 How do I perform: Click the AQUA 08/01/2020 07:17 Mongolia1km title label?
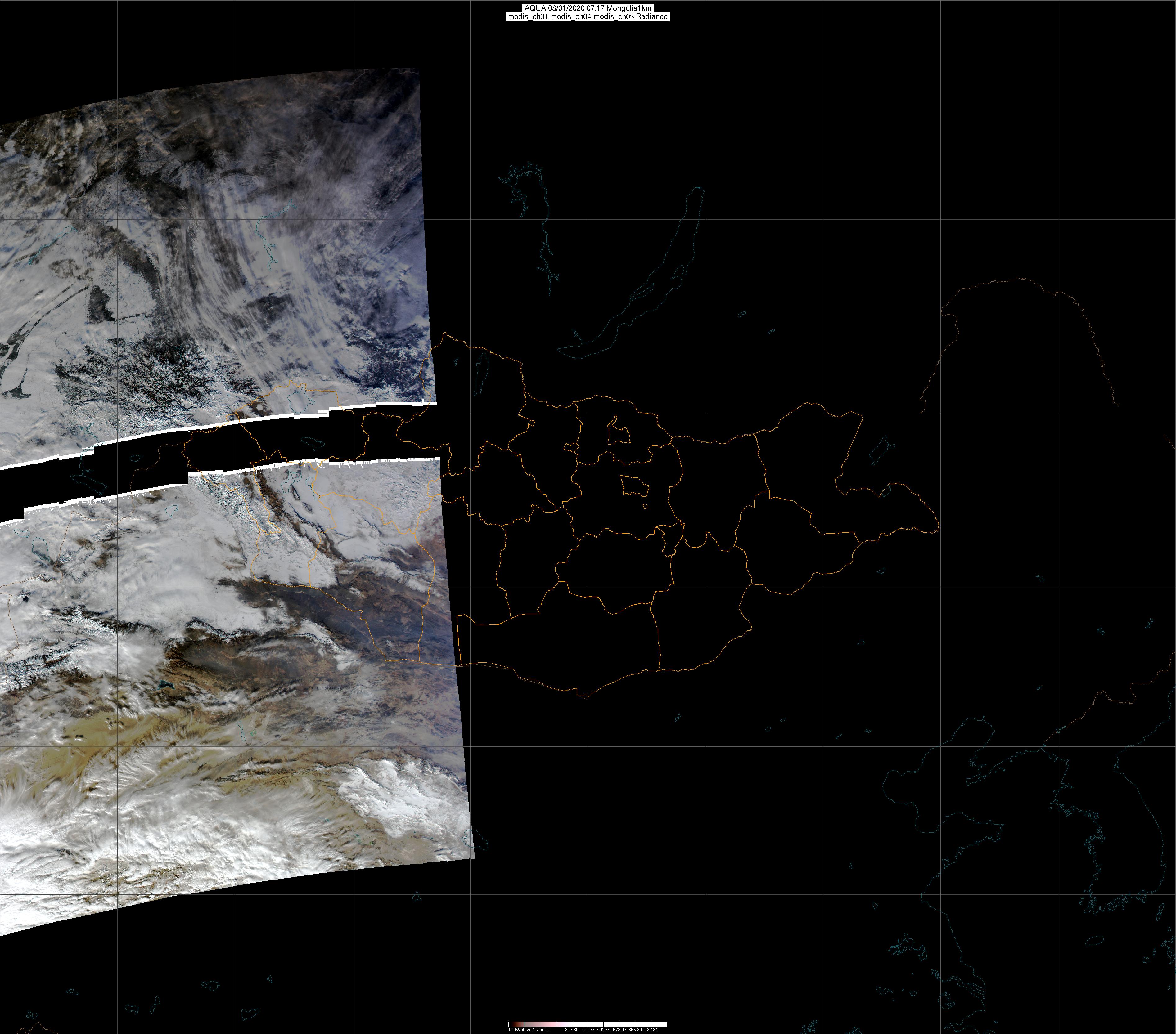point(588,8)
